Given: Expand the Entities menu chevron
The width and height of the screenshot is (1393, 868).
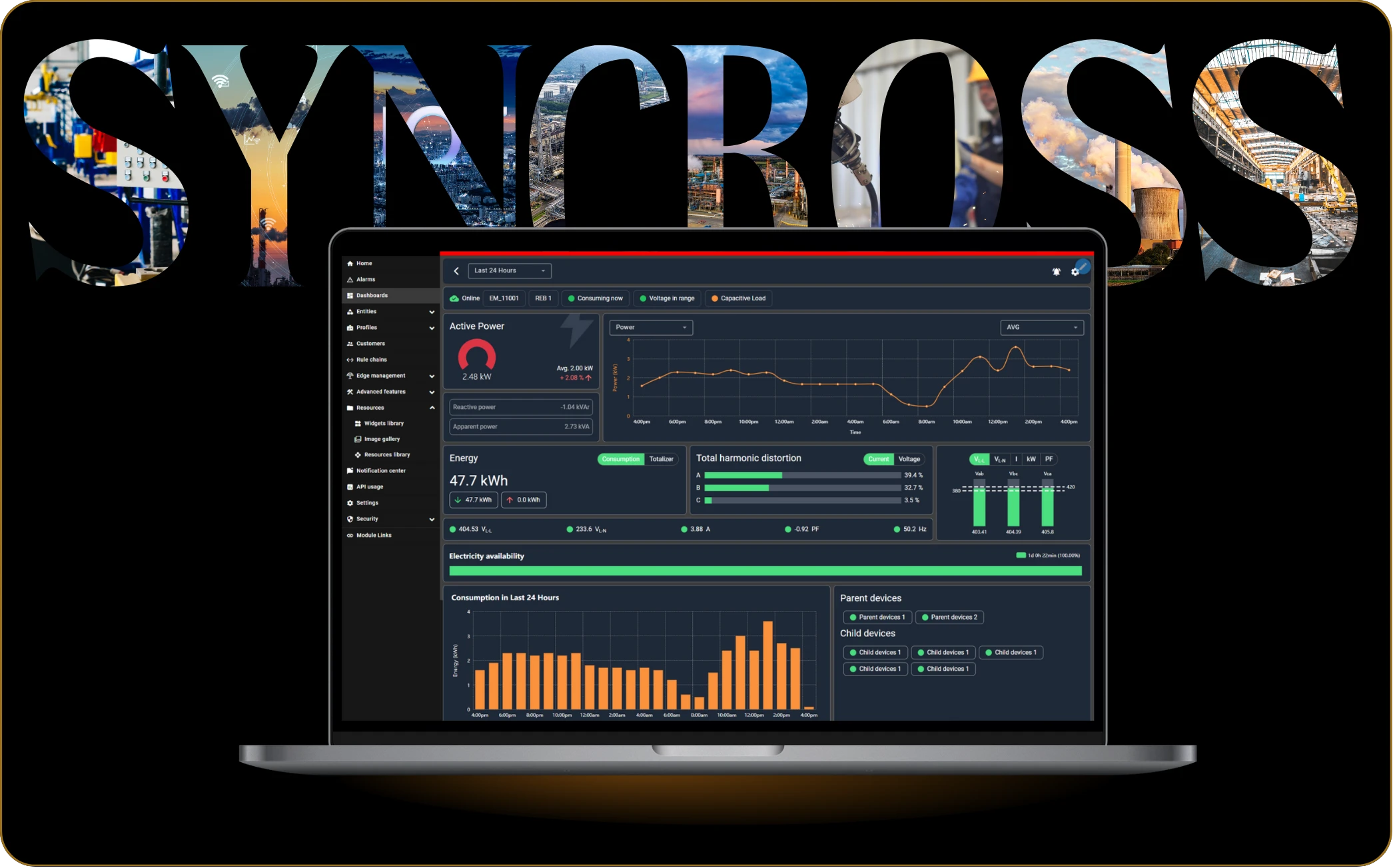Looking at the screenshot, I should click(x=432, y=312).
